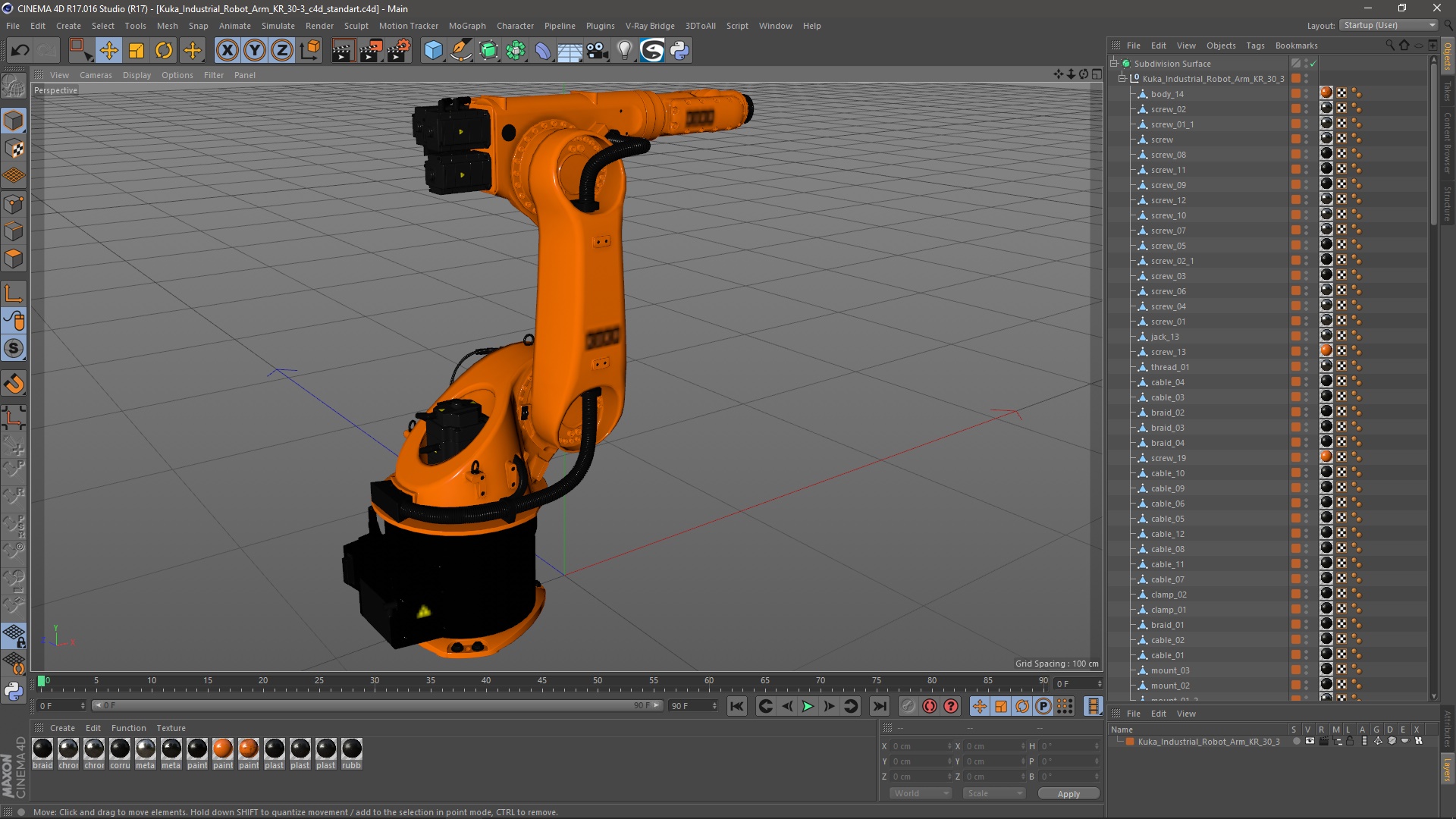The image size is (1456, 819).
Task: Click the Apply coordinates button
Action: pos(1068,794)
